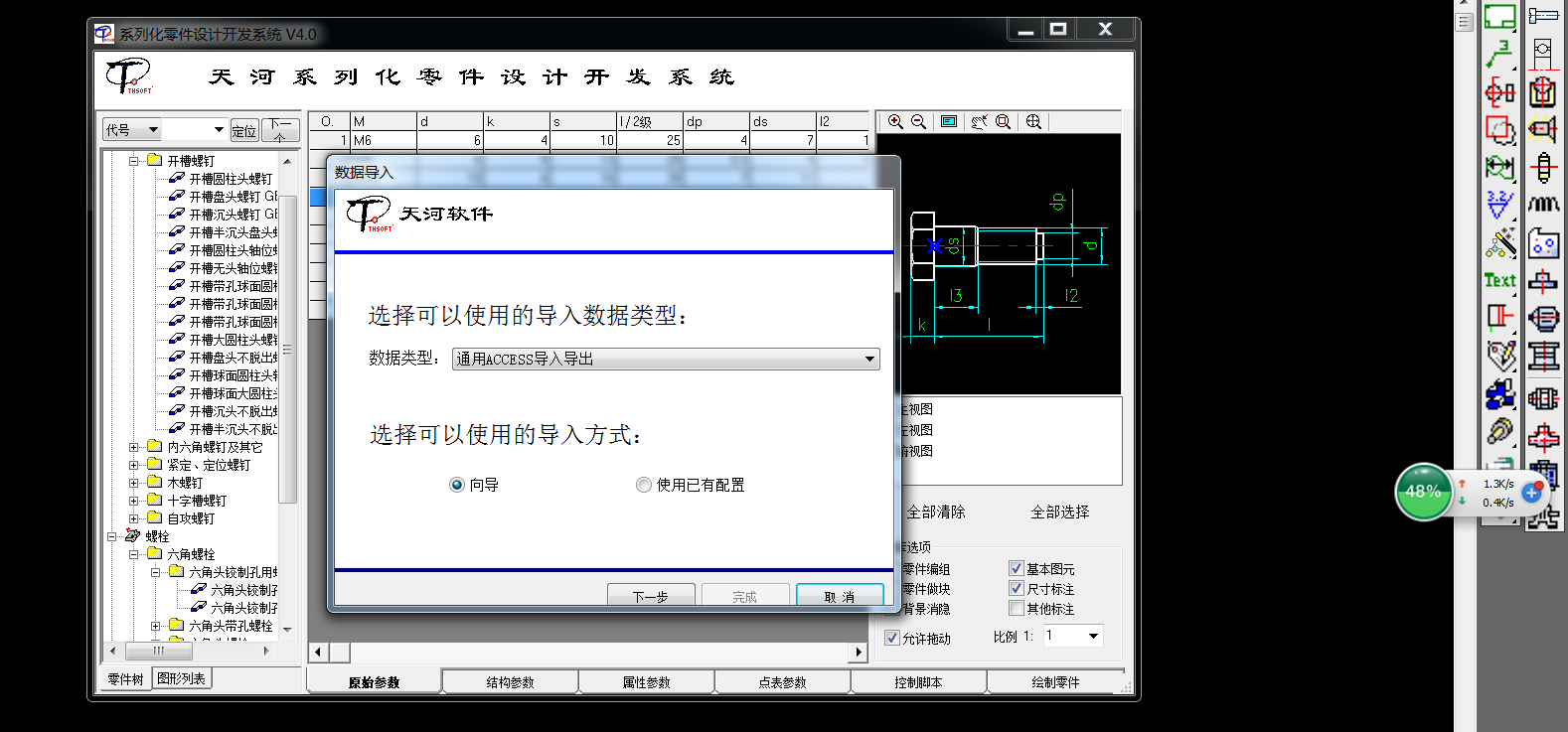The width and height of the screenshot is (1568, 732).
Task: Select the 使用已有配置 radio button
Action: tap(644, 485)
